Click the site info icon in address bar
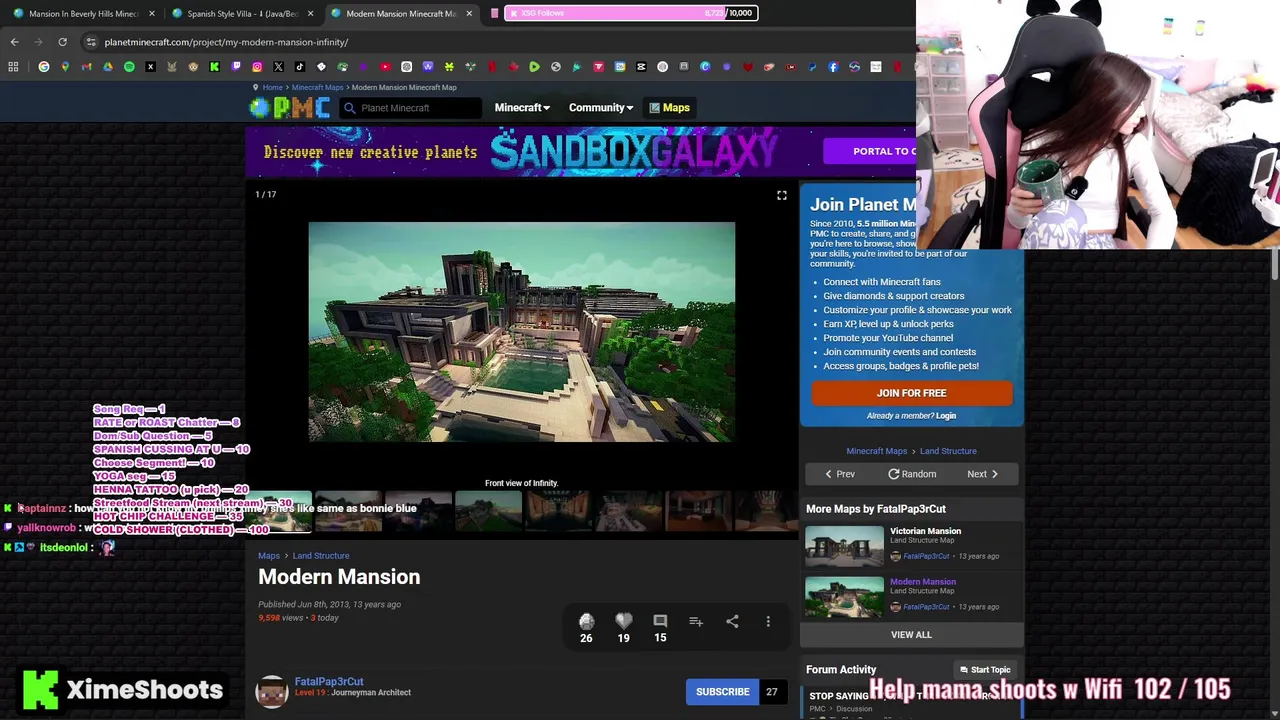This screenshot has width=1280, height=720. tap(91, 42)
